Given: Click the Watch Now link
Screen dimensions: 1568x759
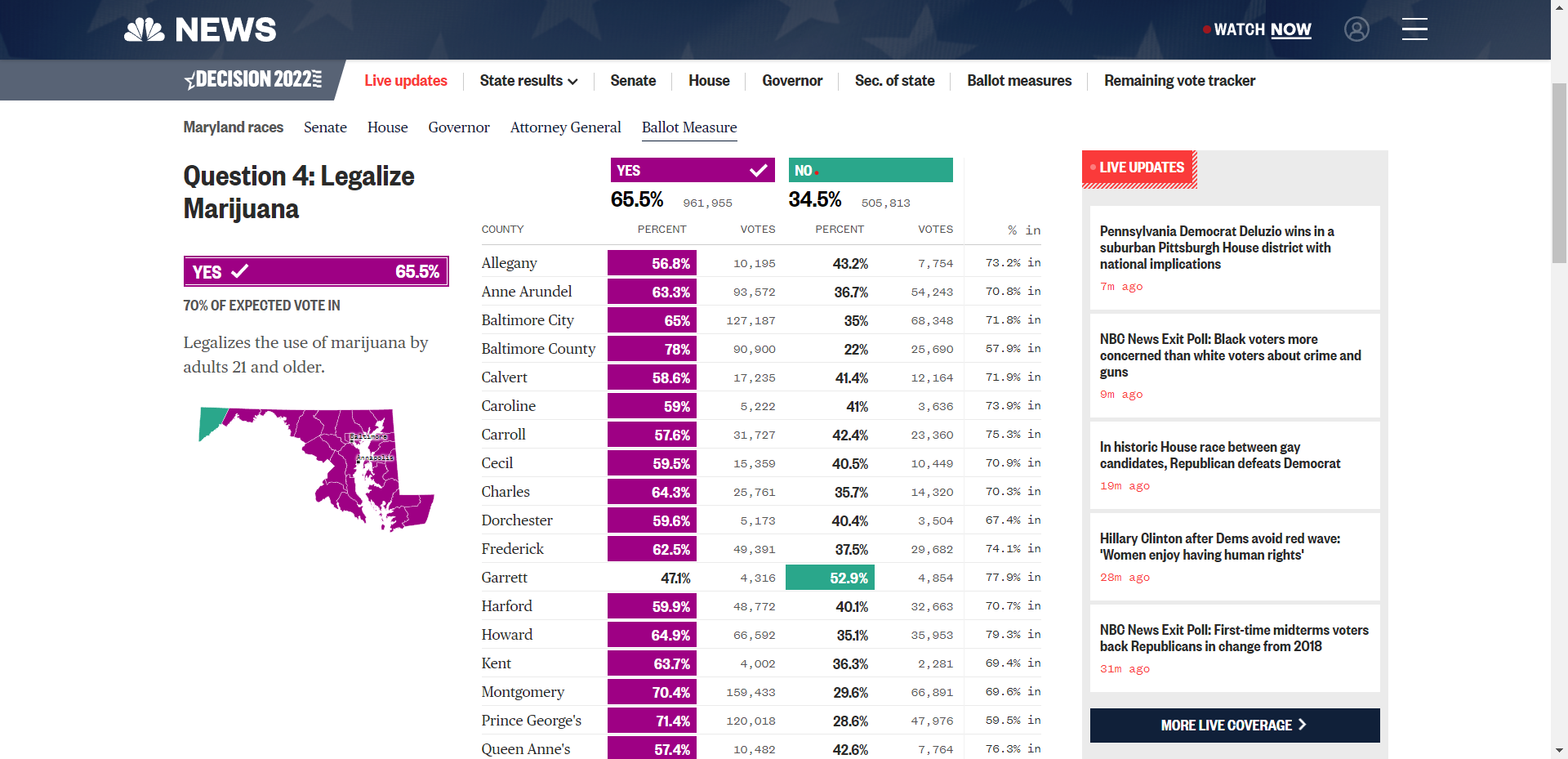Looking at the screenshot, I should 1262,30.
